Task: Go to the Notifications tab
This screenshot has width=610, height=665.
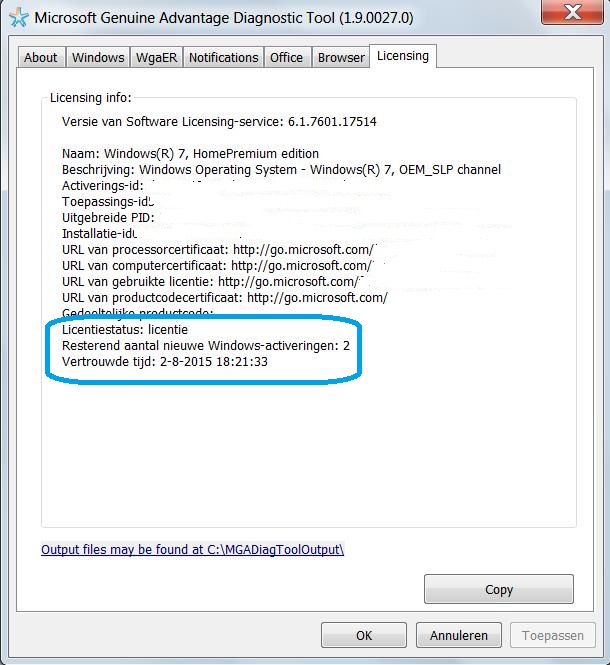Action: [224, 57]
